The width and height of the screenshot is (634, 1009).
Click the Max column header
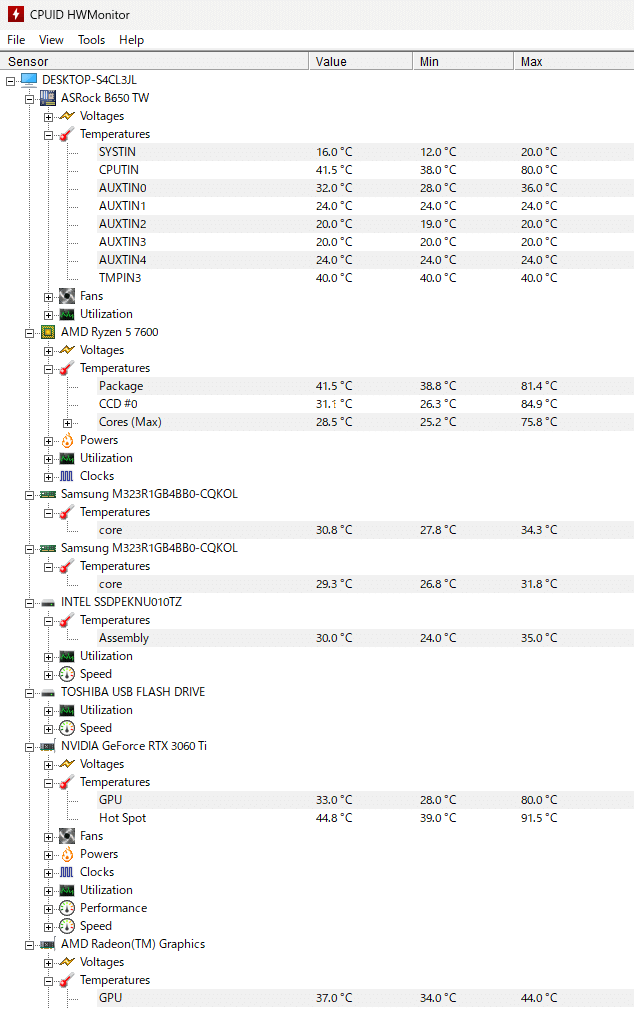pyautogui.click(x=574, y=61)
